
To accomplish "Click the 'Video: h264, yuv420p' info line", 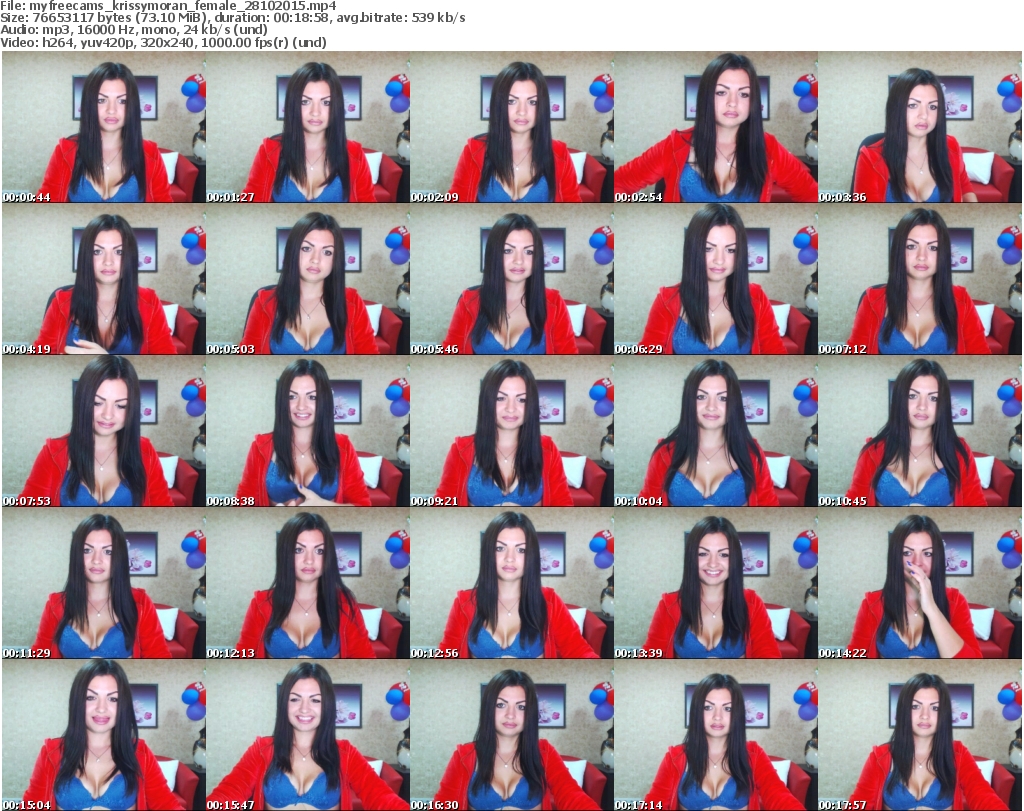I will tap(163, 42).
